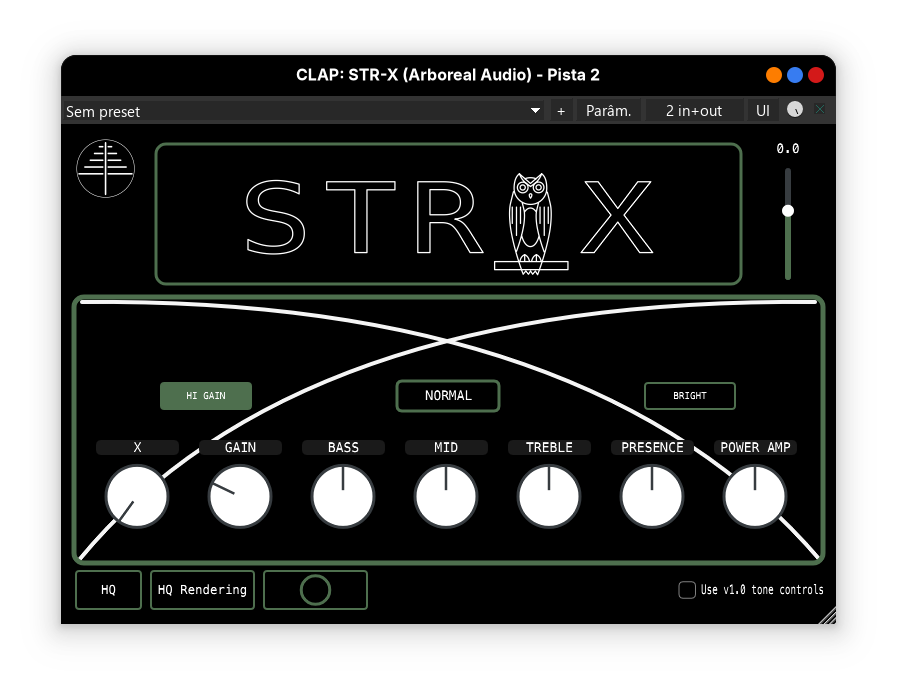Click the small wet/dry knob in the plugin header
Viewport: 897px width, 691px height.
coord(795,110)
